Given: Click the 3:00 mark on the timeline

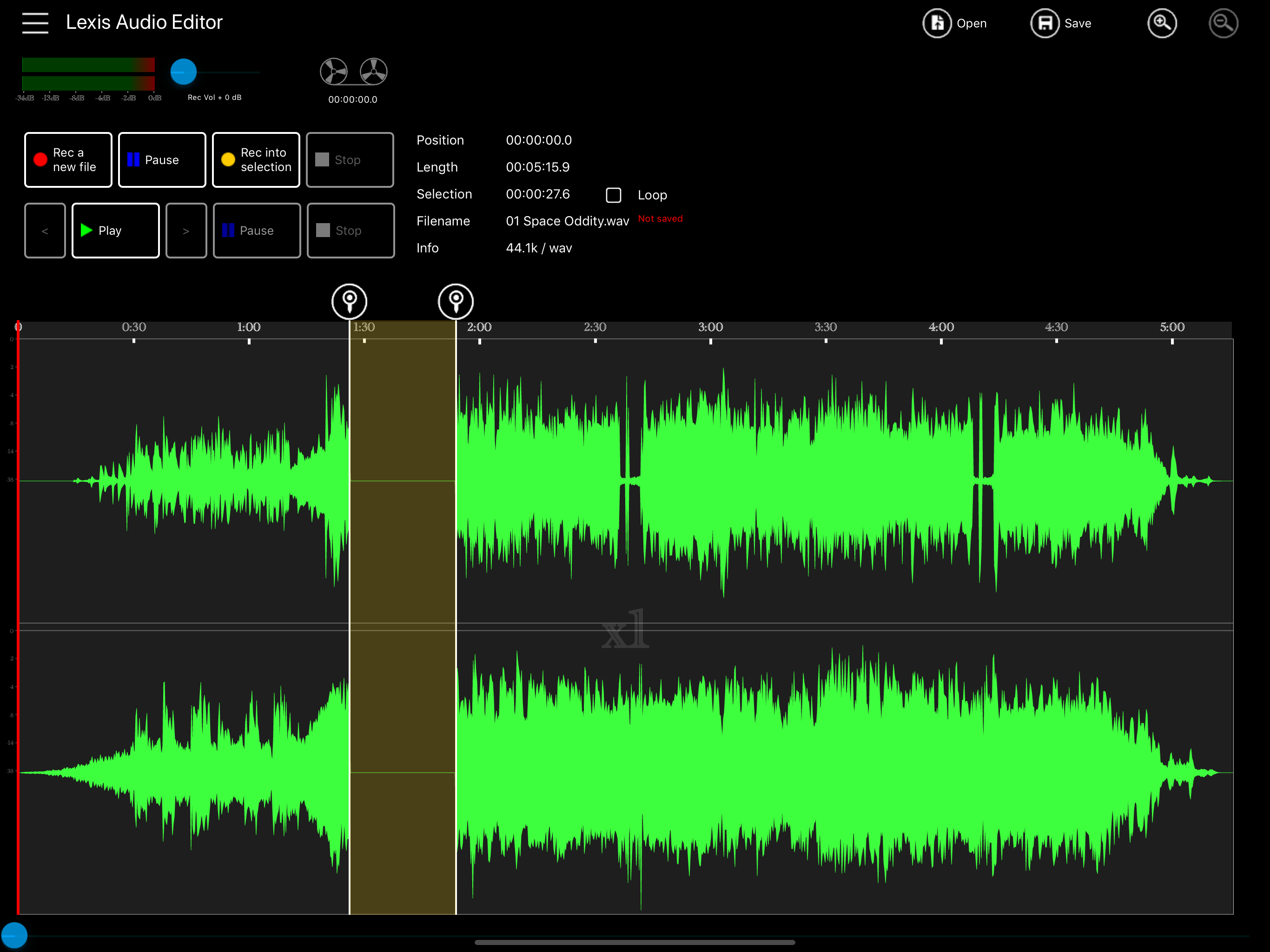Looking at the screenshot, I should tap(710, 327).
